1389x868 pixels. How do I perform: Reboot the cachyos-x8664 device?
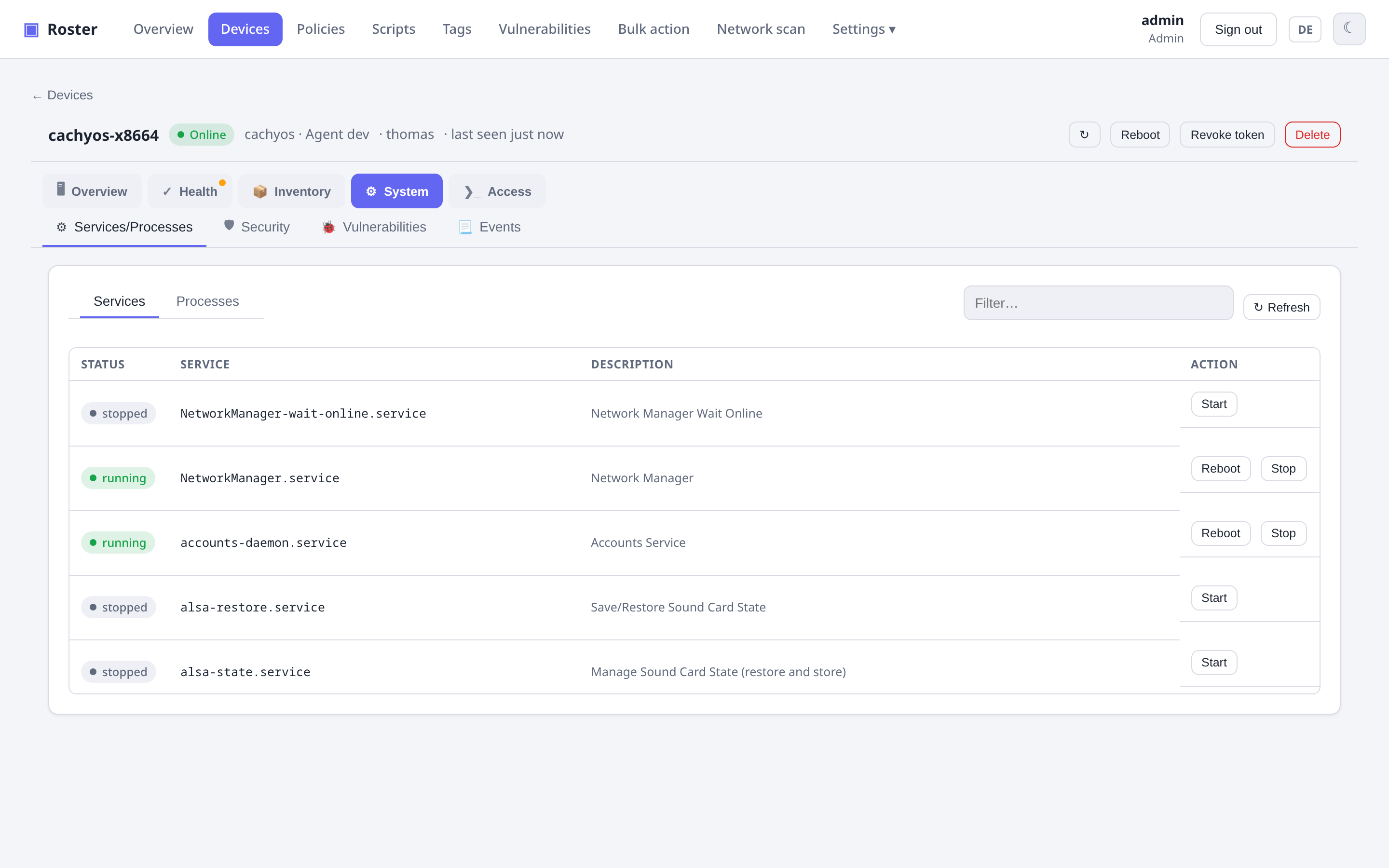(x=1140, y=135)
